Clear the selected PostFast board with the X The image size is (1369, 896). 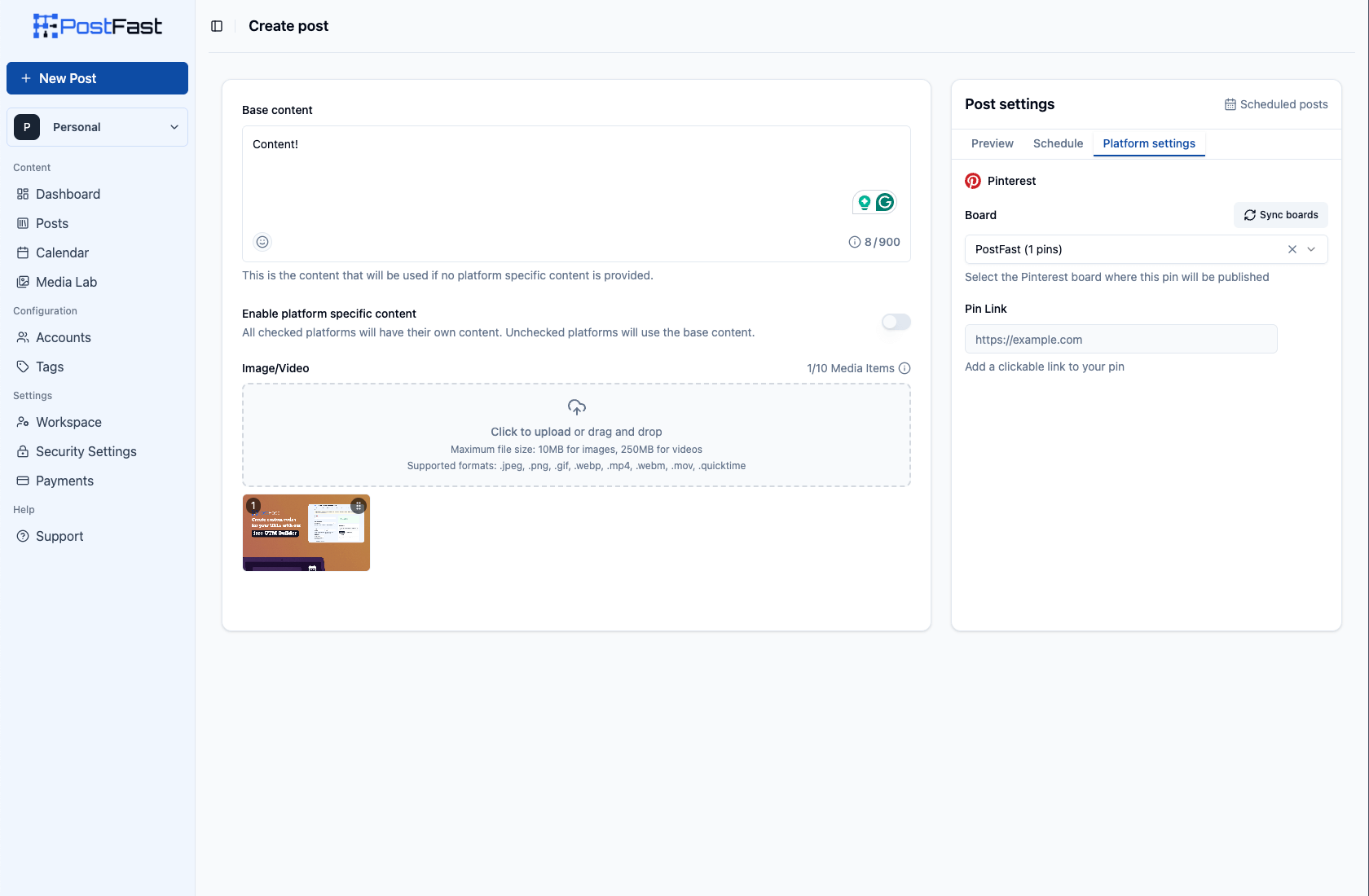click(1292, 249)
